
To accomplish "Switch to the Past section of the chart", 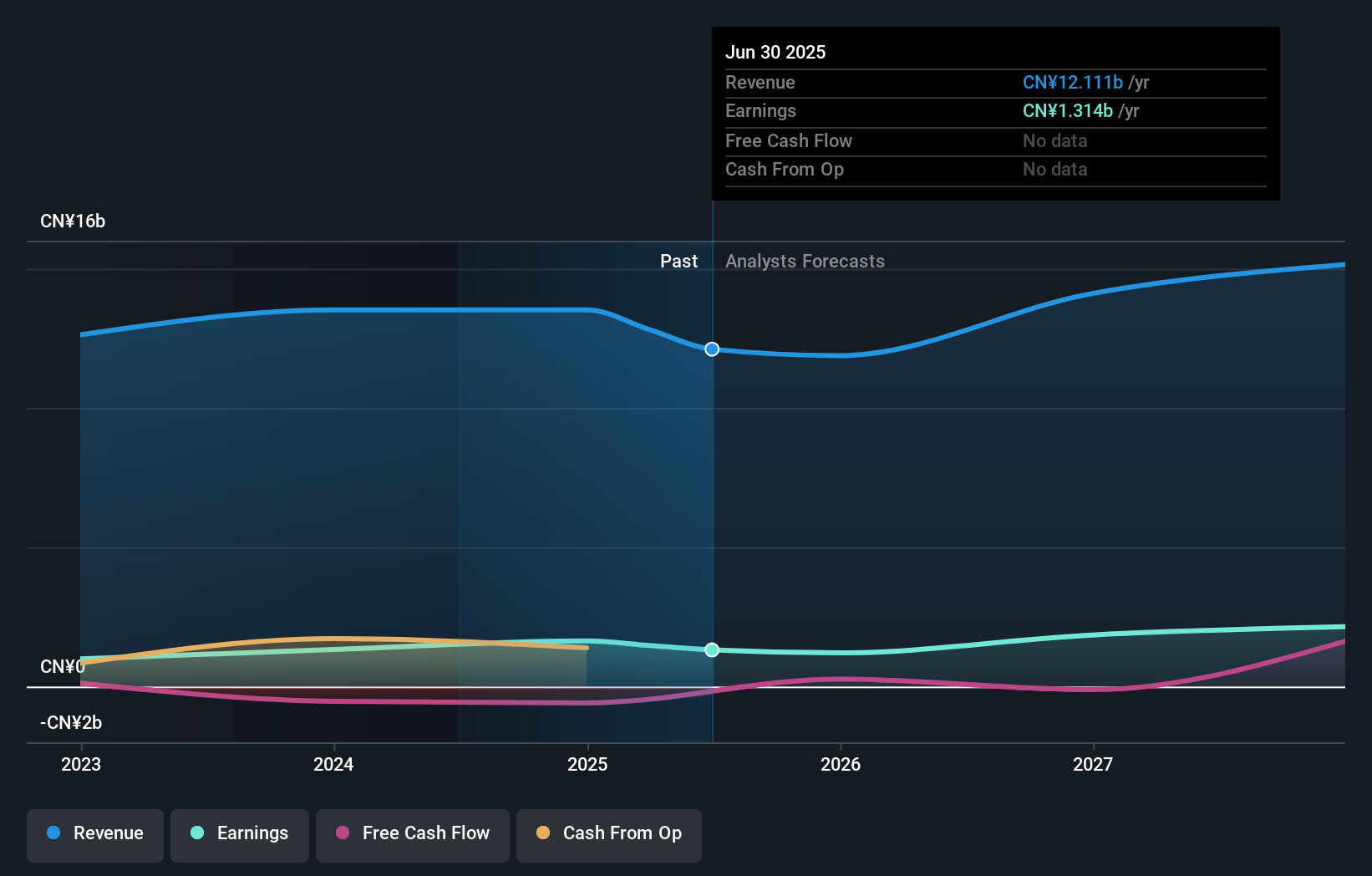I will pos(678,261).
